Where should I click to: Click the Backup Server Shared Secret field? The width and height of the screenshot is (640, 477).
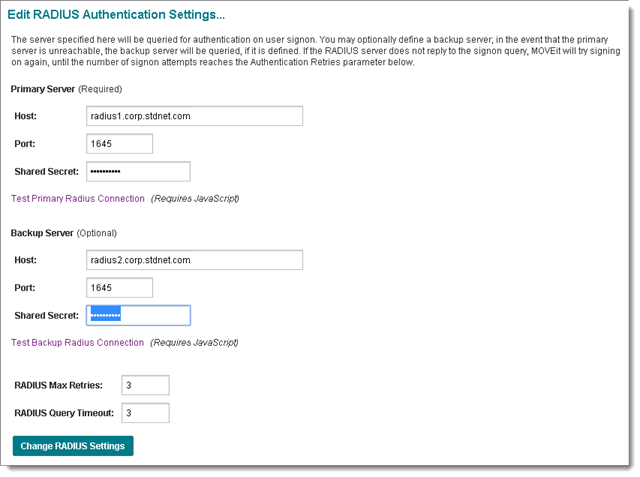coord(138,316)
